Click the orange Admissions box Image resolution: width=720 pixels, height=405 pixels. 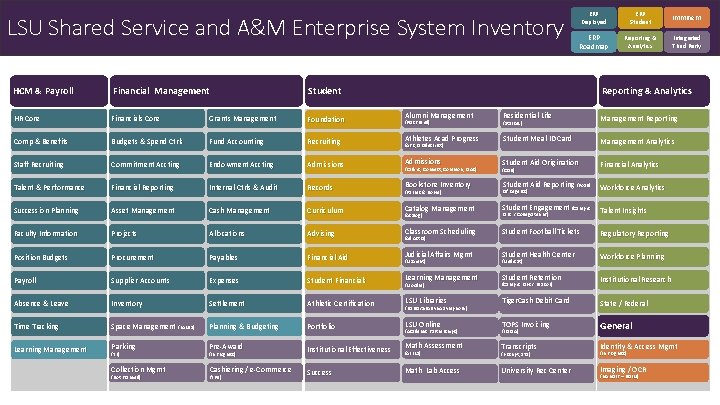click(450, 164)
